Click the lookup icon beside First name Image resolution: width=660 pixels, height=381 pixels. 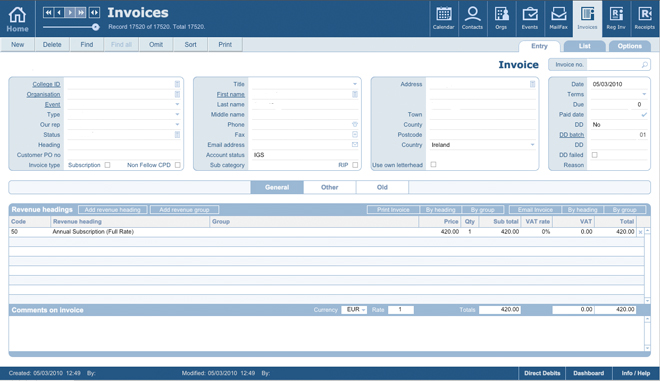355,94
